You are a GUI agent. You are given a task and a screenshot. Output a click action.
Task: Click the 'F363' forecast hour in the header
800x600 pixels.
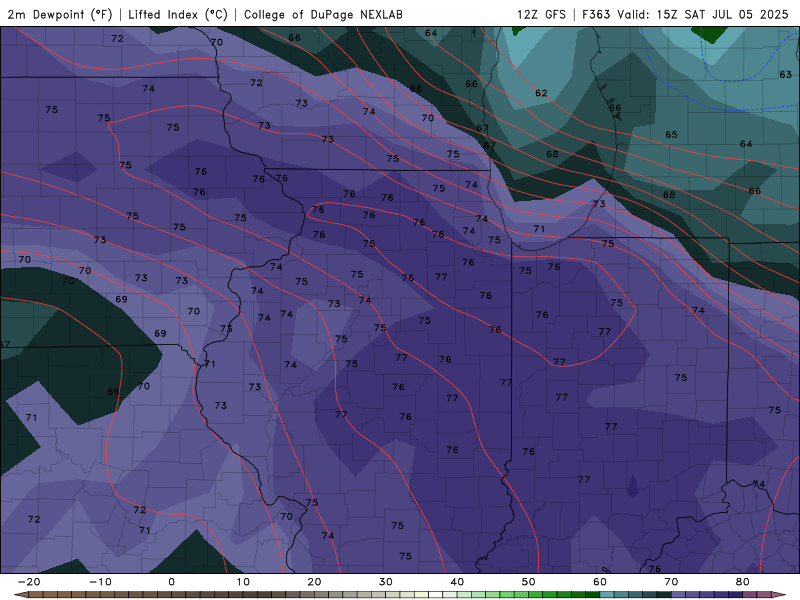click(x=596, y=15)
